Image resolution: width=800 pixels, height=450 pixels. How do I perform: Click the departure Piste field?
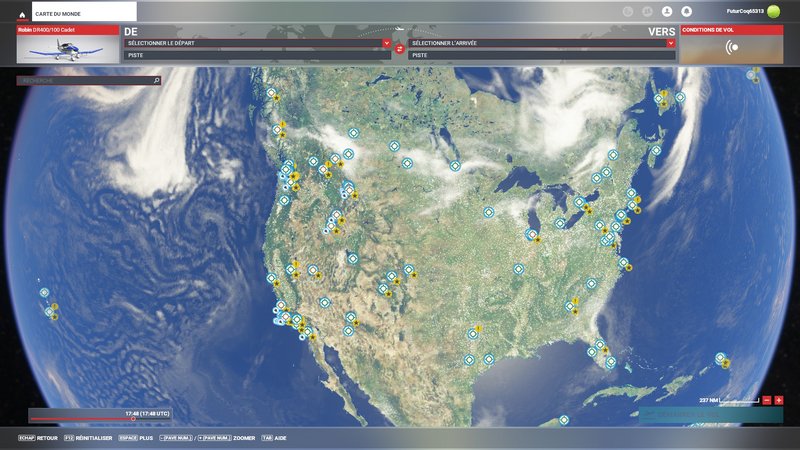coord(258,55)
